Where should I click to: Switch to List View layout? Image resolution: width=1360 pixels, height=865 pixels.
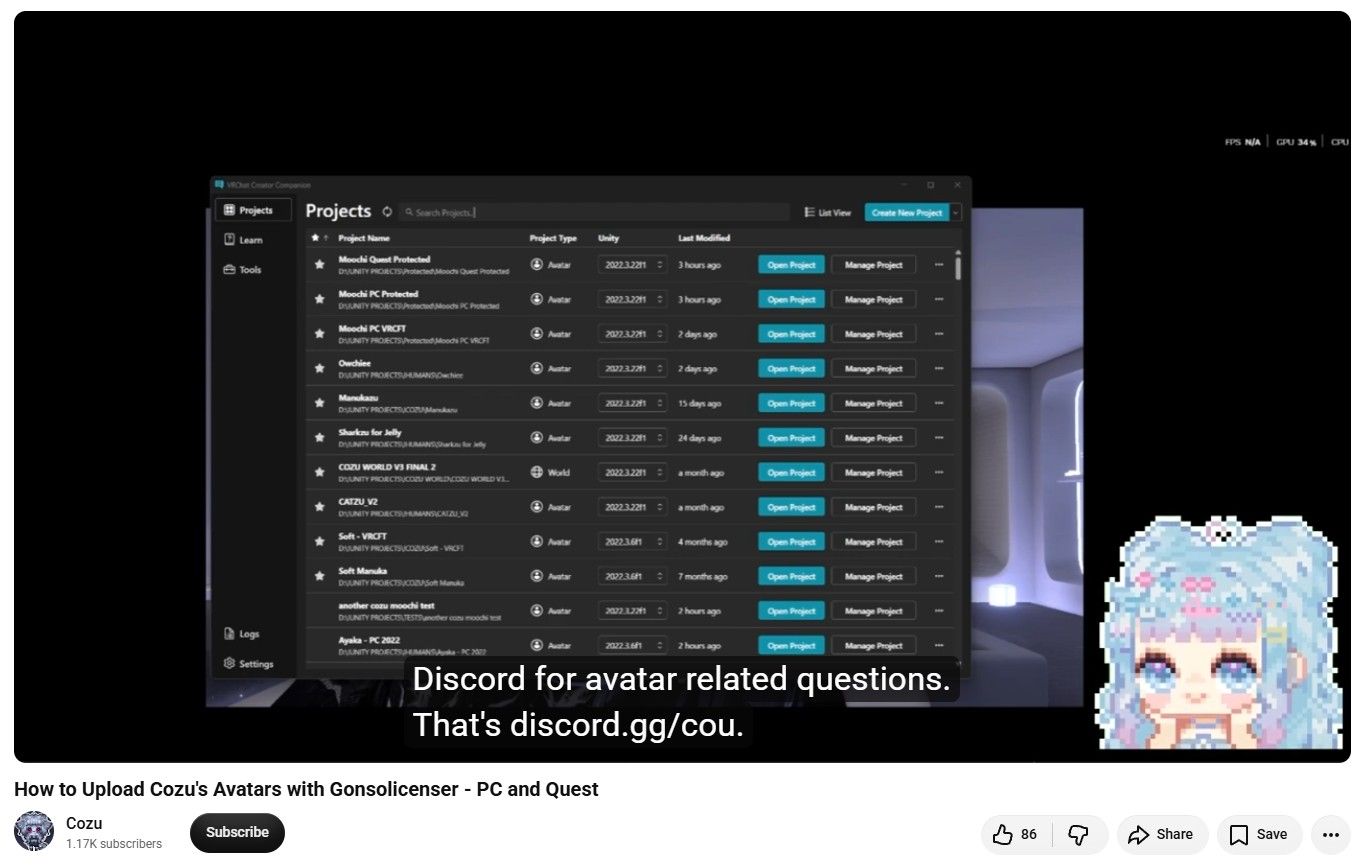pos(828,213)
